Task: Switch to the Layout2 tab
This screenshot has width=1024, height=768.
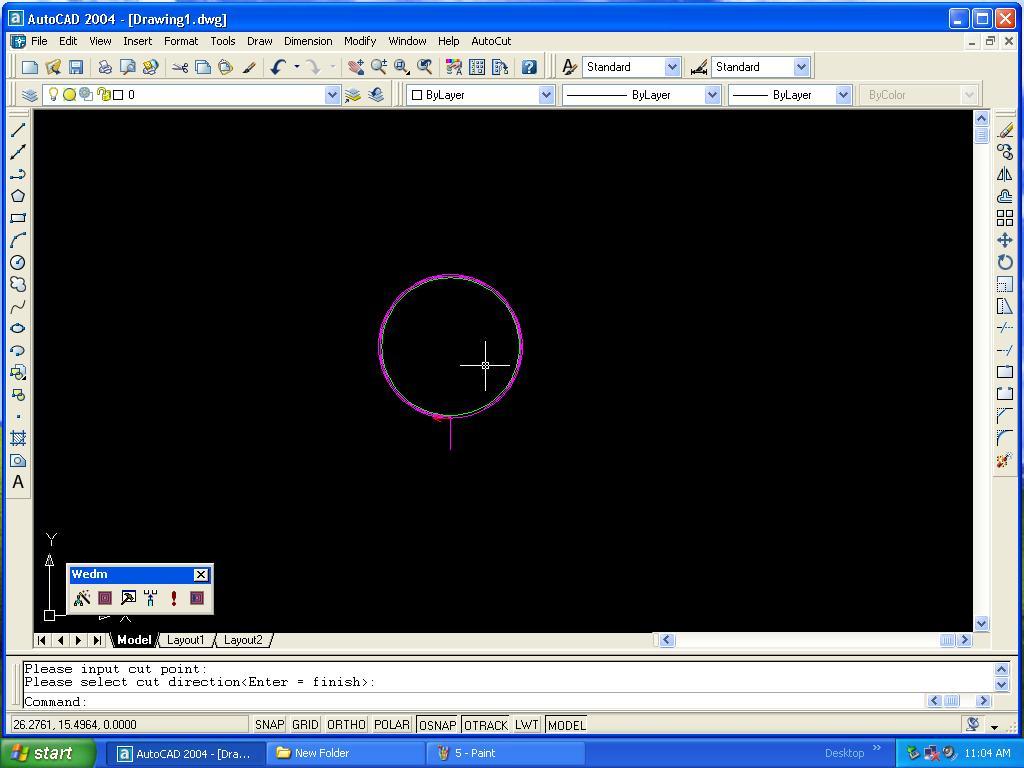Action: click(243, 640)
